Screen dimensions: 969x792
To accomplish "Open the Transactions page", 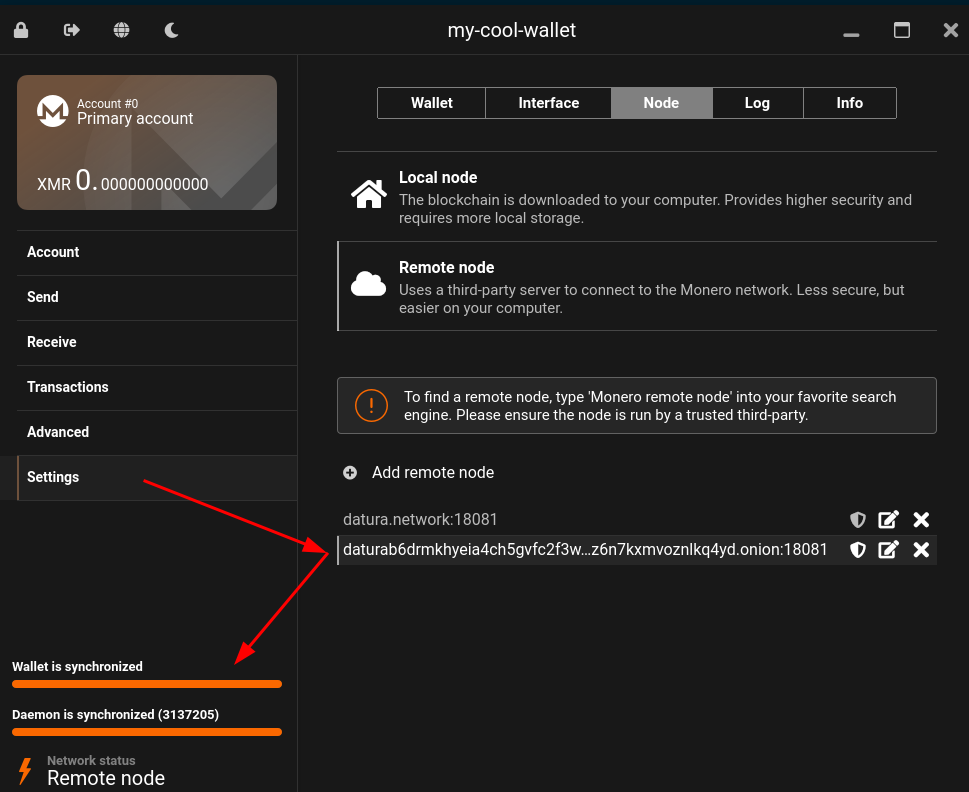I will click(157, 387).
